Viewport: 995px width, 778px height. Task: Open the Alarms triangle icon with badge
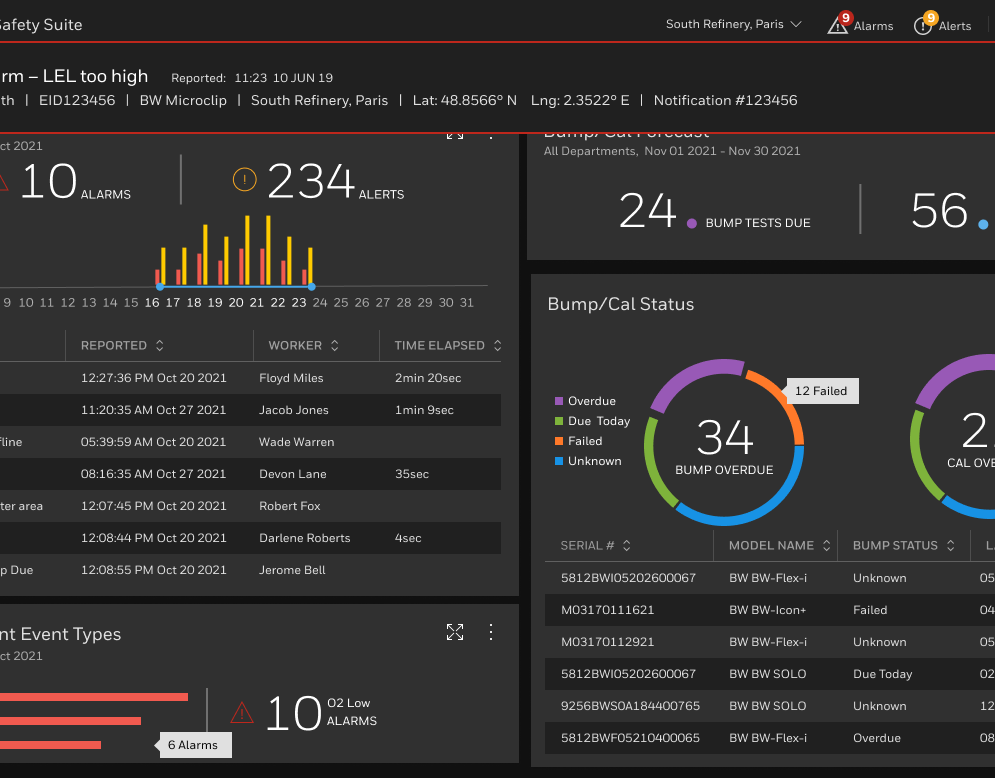coord(838,23)
